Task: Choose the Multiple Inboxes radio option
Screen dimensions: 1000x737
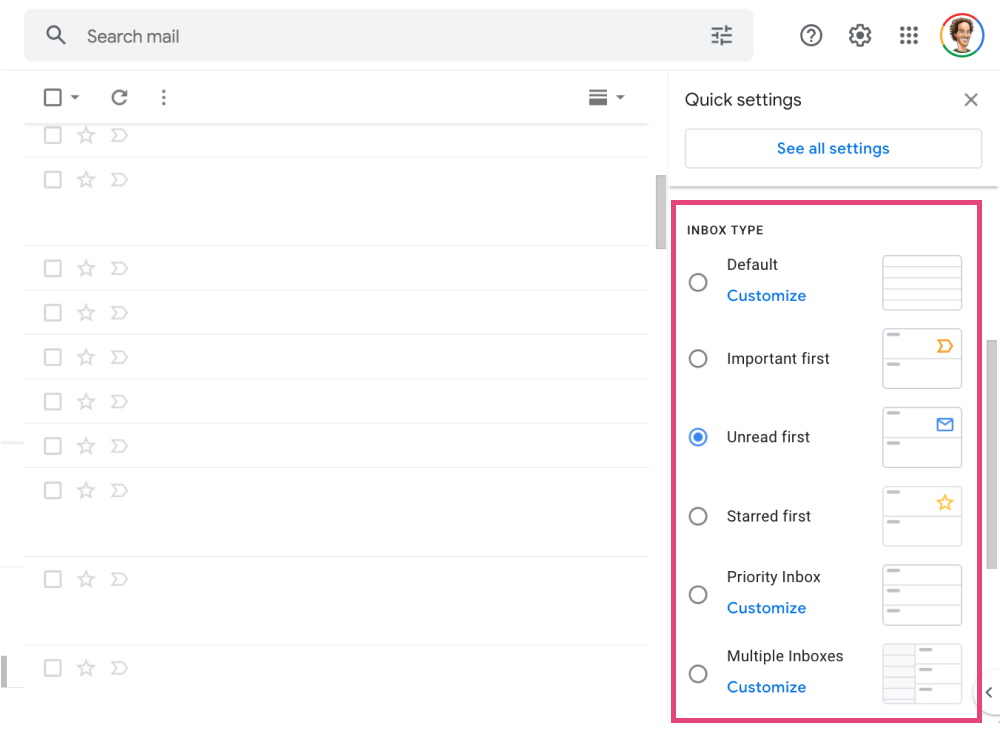Action: click(x=698, y=674)
